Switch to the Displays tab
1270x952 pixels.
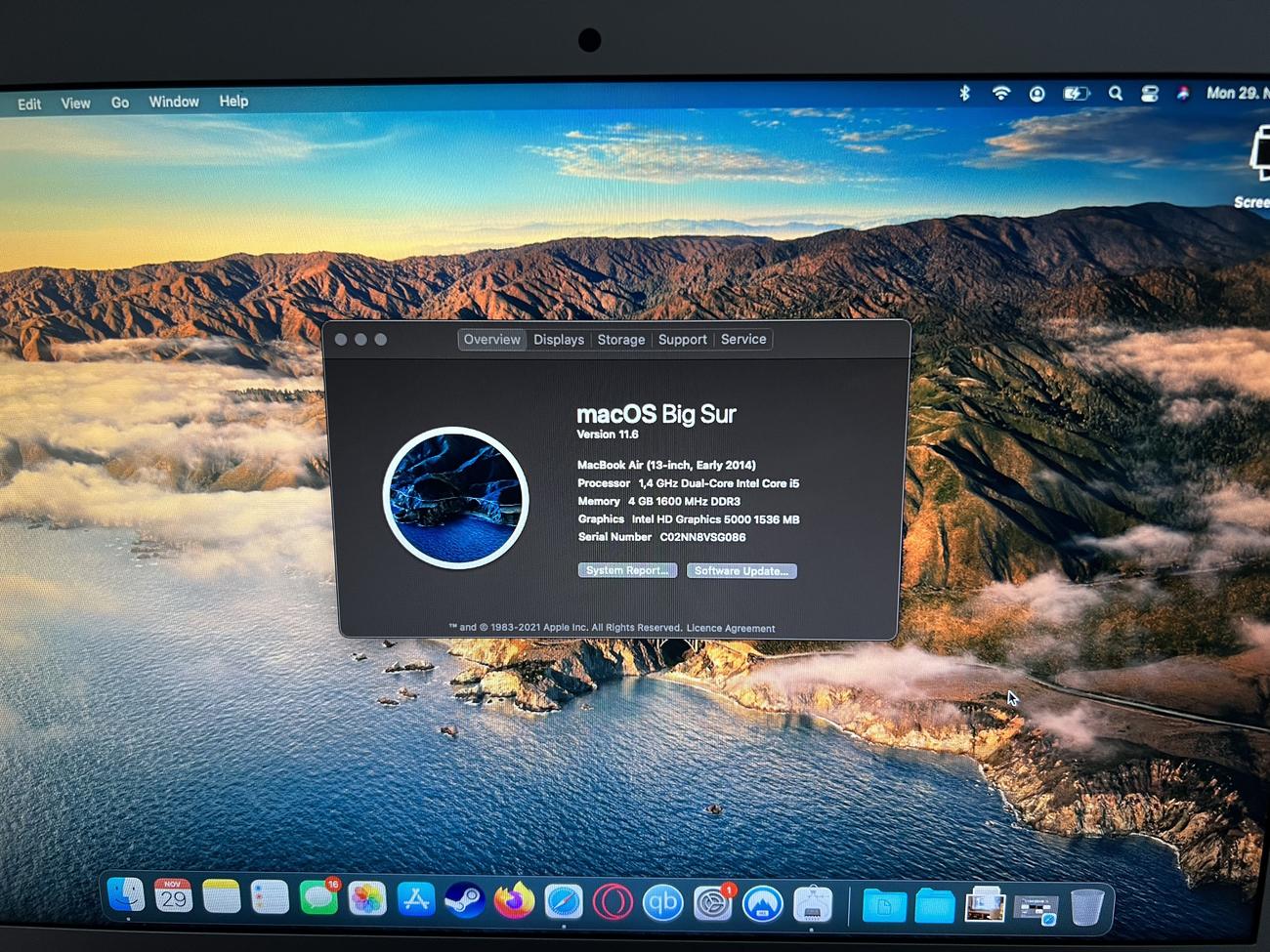click(559, 339)
